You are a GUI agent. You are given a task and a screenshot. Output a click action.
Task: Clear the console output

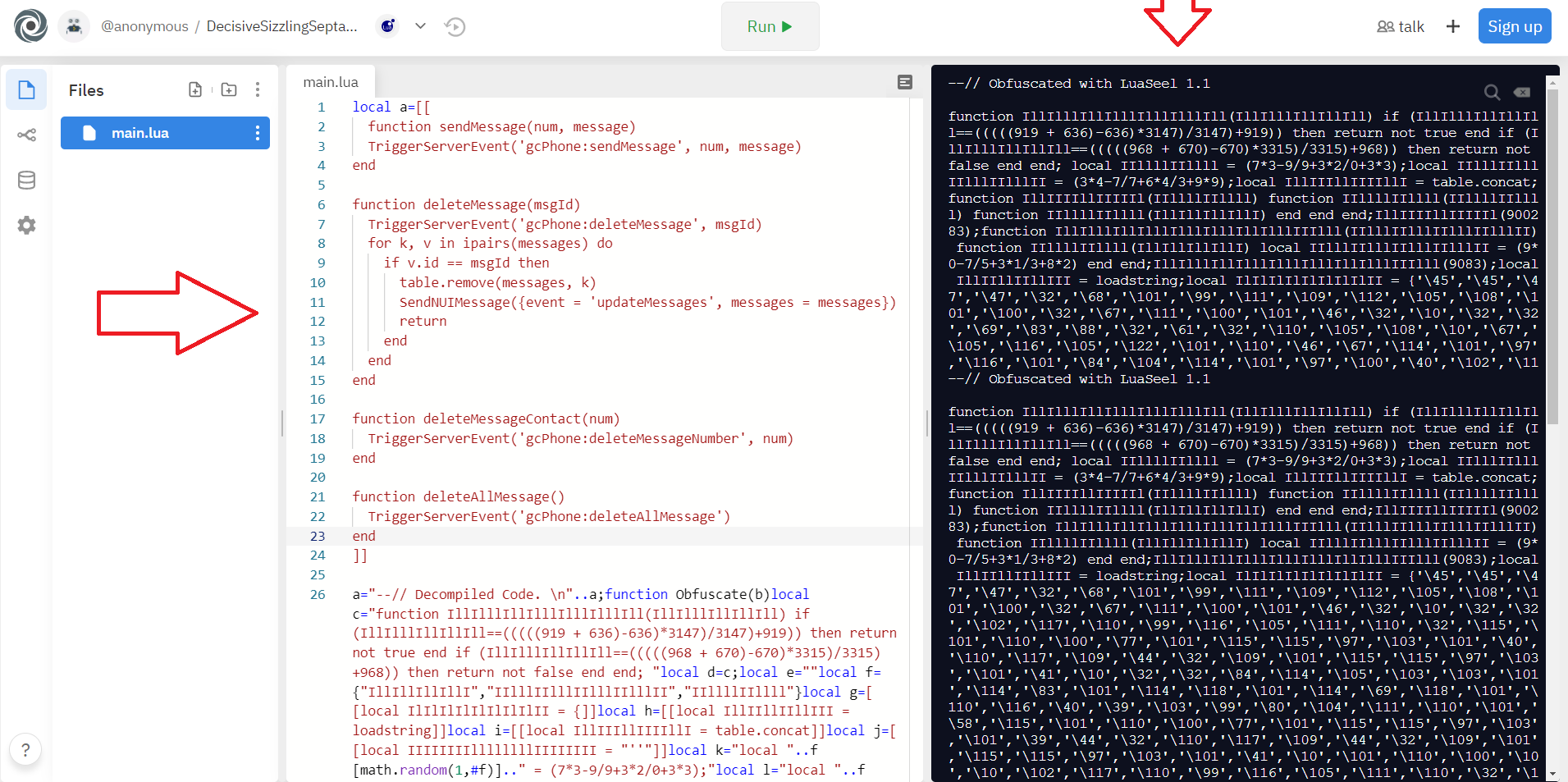coord(1521,92)
